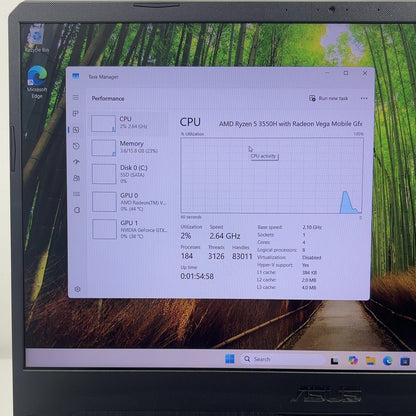Open the Services icon in sidebar
The image size is (416, 416).
(x=77, y=210)
